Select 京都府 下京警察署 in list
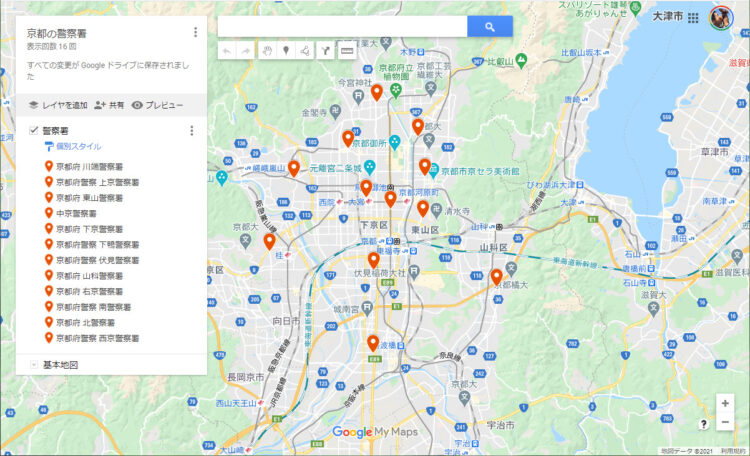750x456 pixels. [x=89, y=229]
